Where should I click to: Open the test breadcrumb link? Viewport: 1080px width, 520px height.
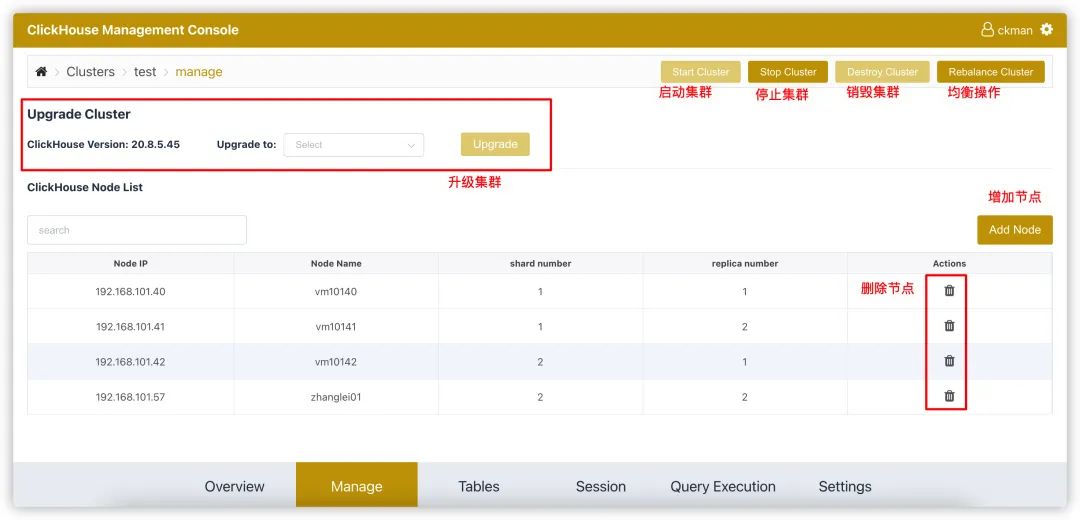click(x=145, y=72)
